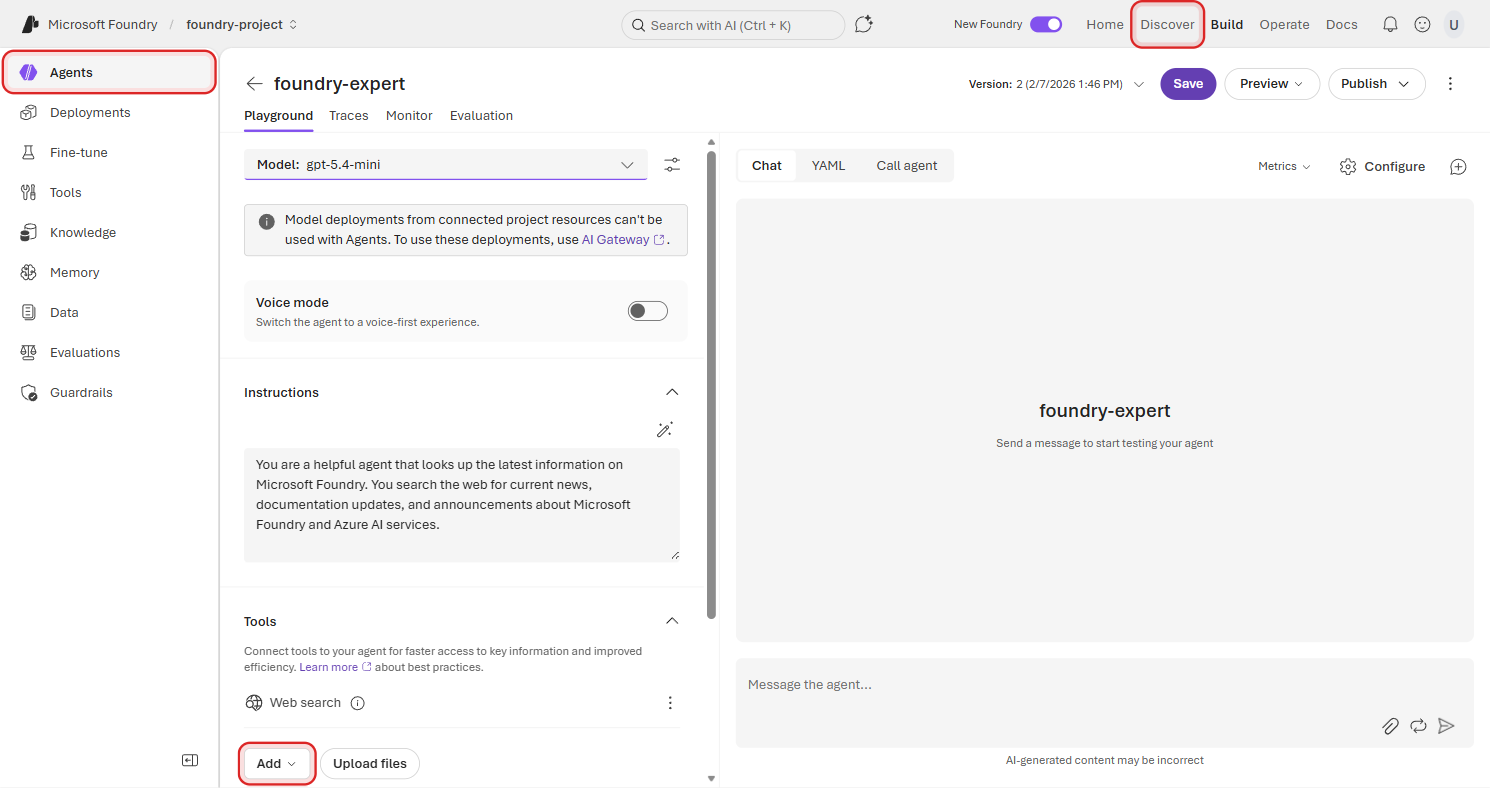Go back using the arrow beside foundry-expert
The width and height of the screenshot is (1490, 788).
point(255,84)
